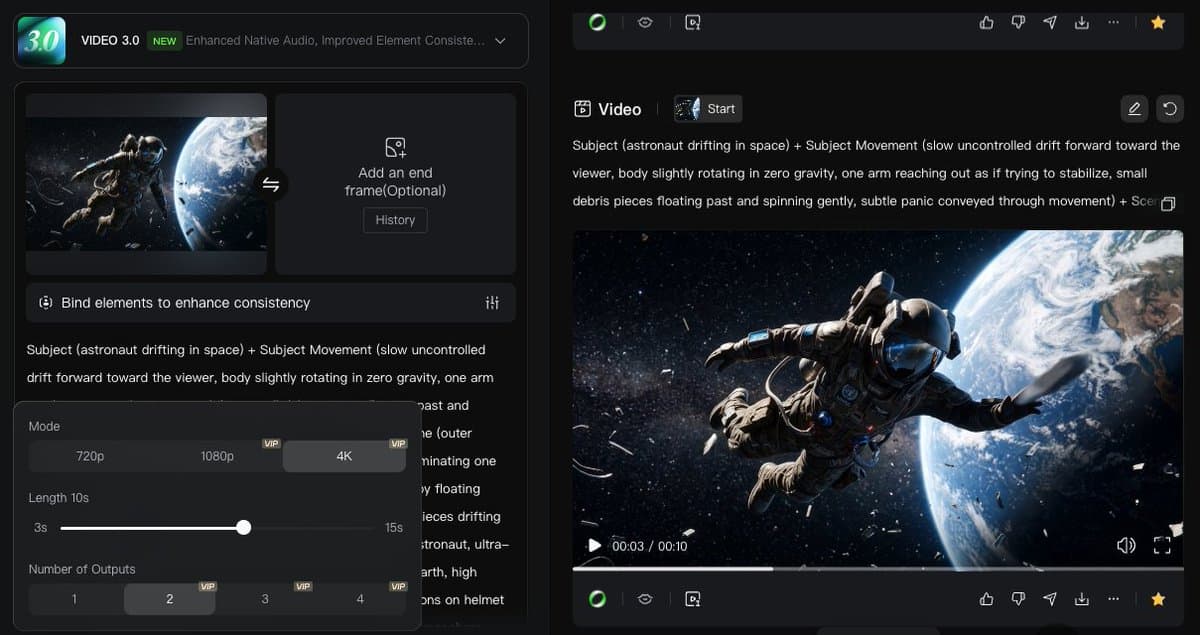Click the regenerate circular arrow icon
This screenshot has height=635, width=1200.
1167,109
